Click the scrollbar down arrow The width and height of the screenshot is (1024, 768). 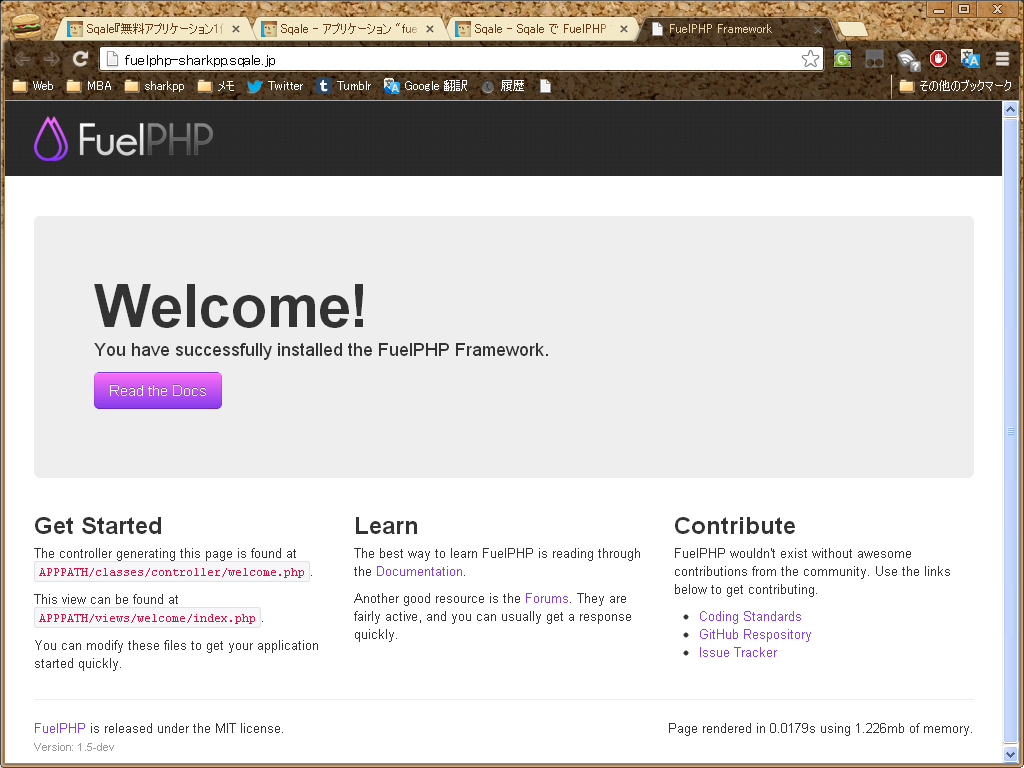[1010, 754]
